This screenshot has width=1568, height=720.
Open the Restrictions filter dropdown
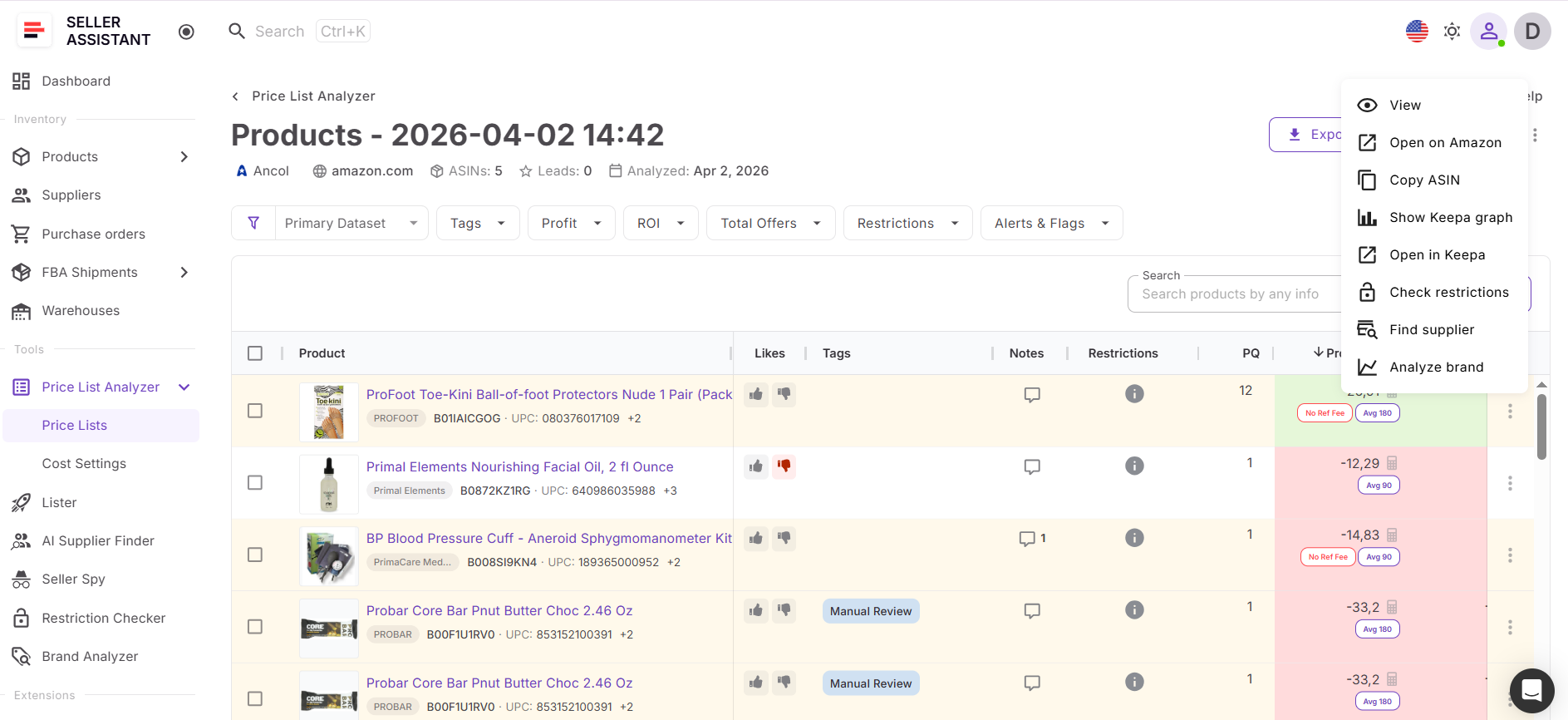coord(907,223)
